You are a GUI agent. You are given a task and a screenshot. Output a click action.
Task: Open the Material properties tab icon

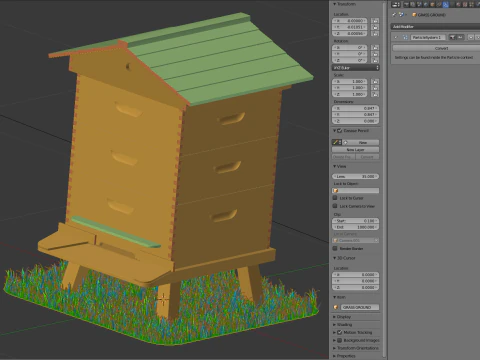[458, 5]
